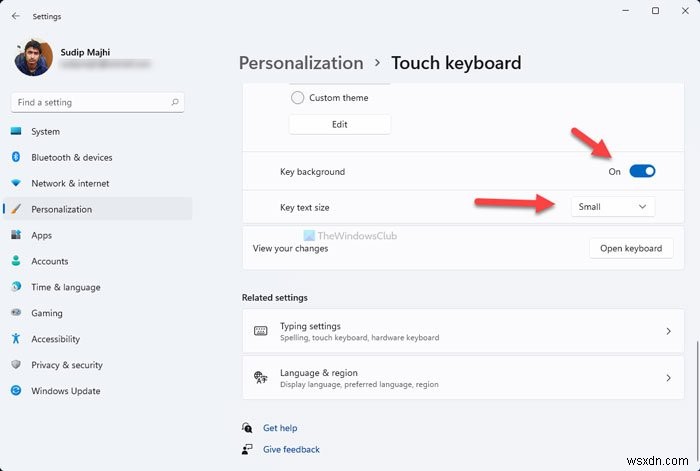
Task: Click the Accessibility icon in sidebar
Action: point(16,339)
